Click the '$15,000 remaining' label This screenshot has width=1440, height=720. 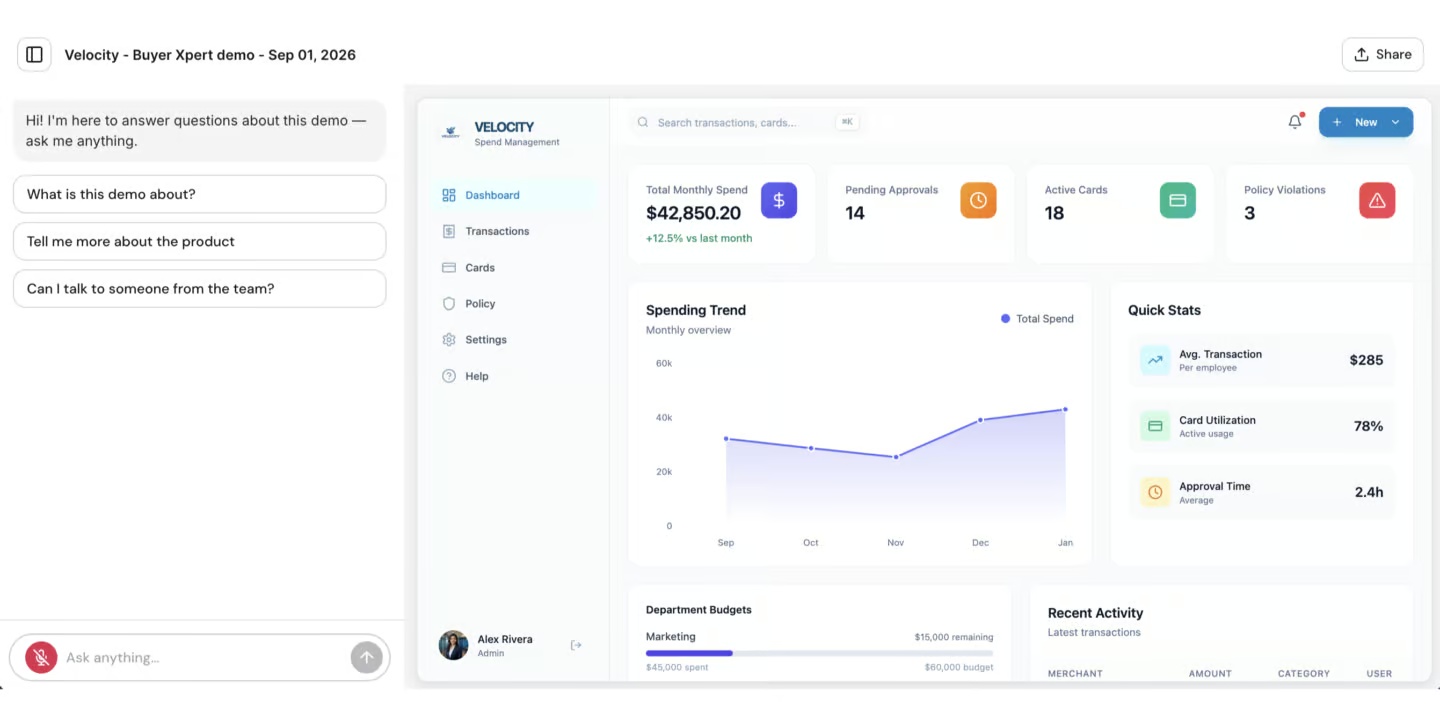pos(954,637)
